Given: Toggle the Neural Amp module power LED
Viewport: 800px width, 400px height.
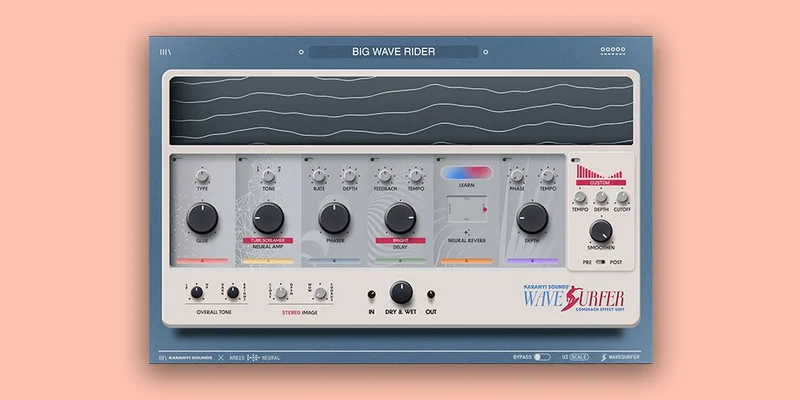Looking at the screenshot, I should click(x=241, y=159).
